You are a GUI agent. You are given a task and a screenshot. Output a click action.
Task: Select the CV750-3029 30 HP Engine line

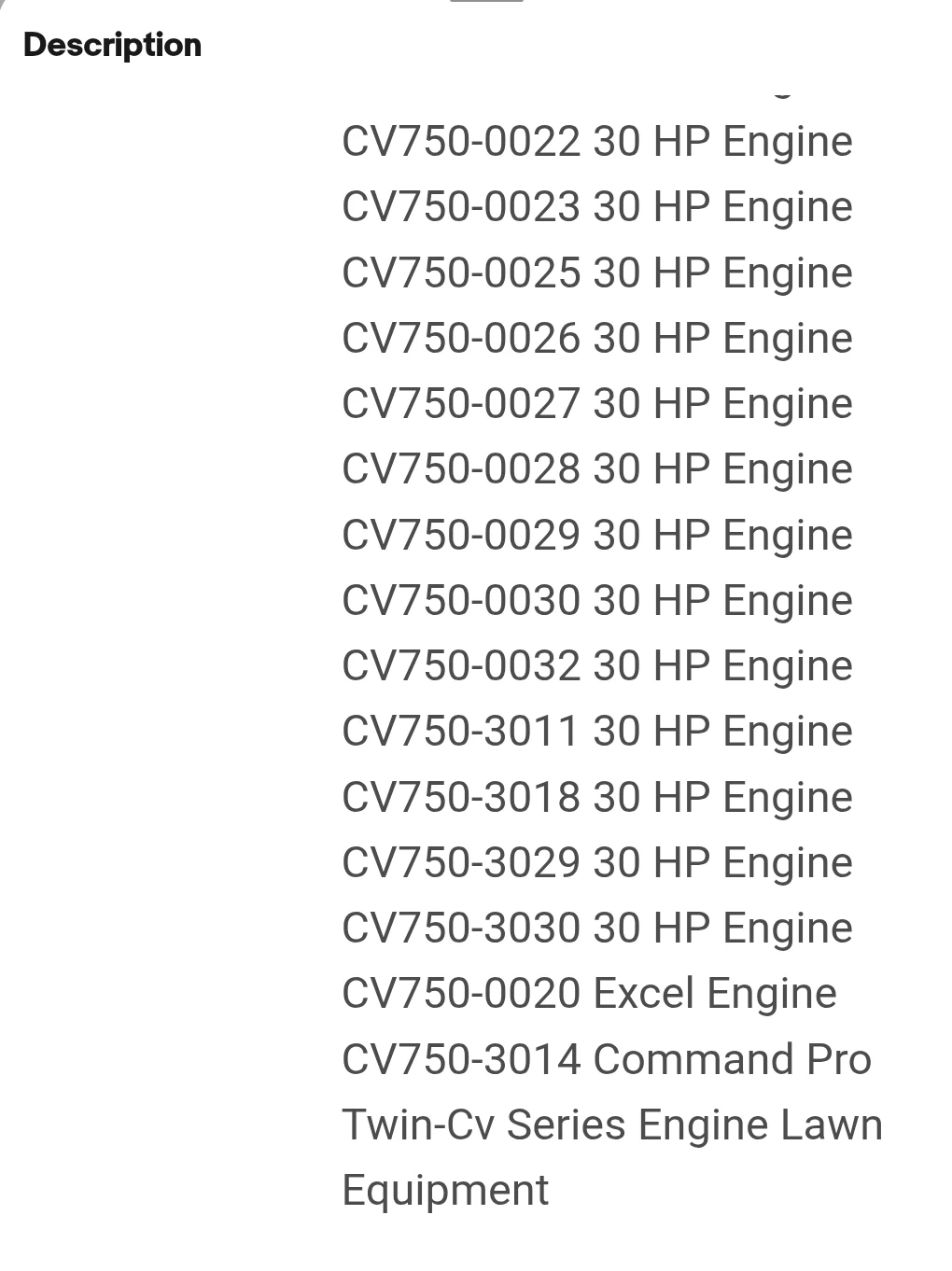(597, 863)
